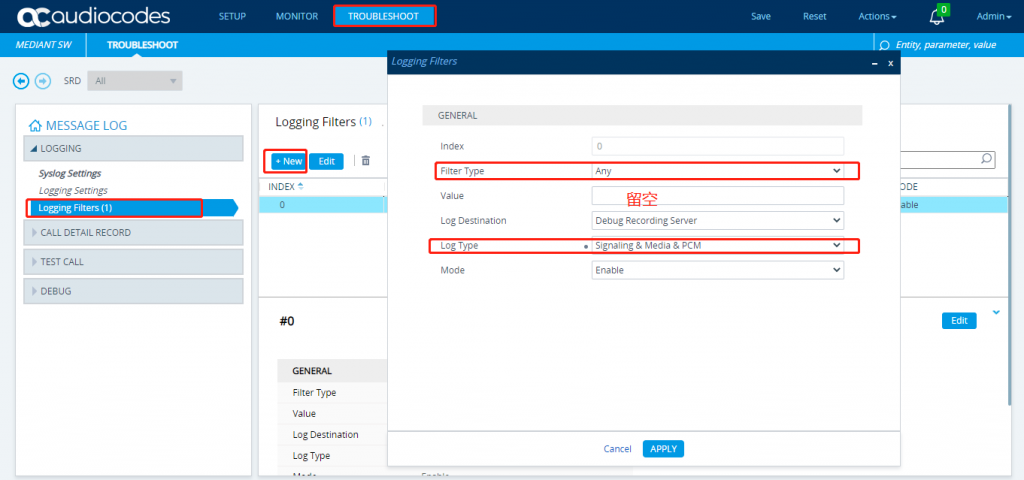1024x480 pixels.
Task: Click Reset in the top bar
Action: click(x=814, y=16)
